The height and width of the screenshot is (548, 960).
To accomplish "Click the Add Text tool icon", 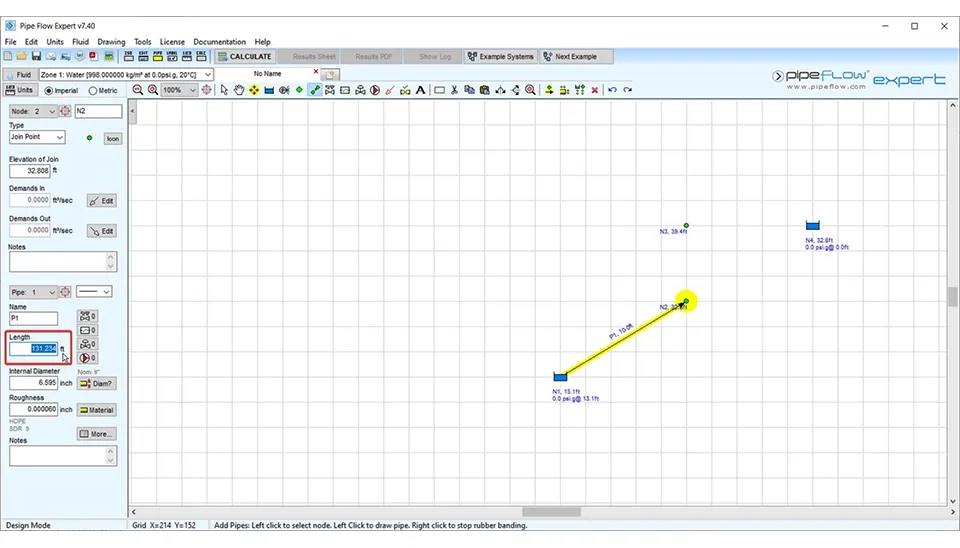I will click(x=420, y=90).
